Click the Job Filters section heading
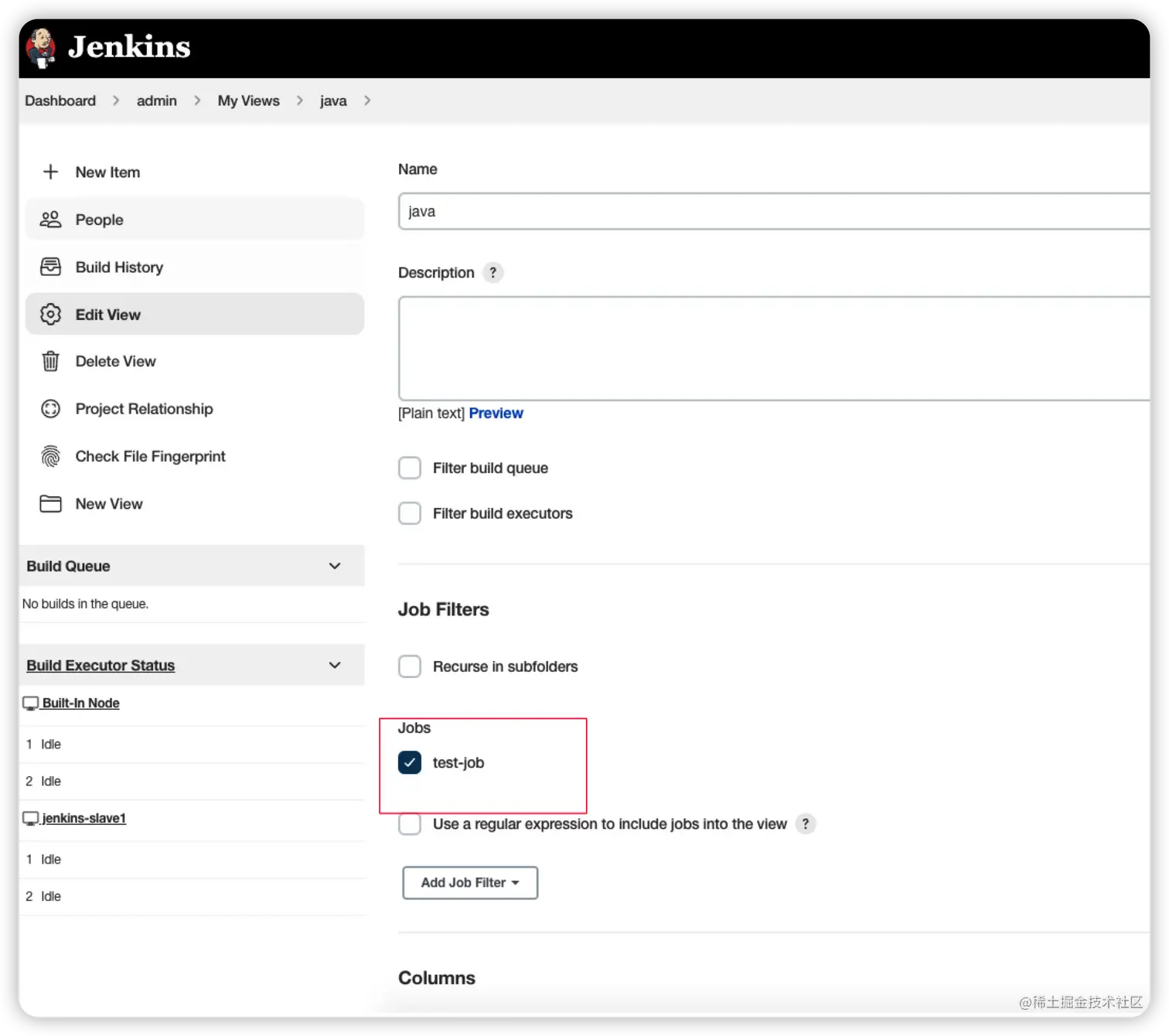This screenshot has height=1036, width=1169. (444, 610)
